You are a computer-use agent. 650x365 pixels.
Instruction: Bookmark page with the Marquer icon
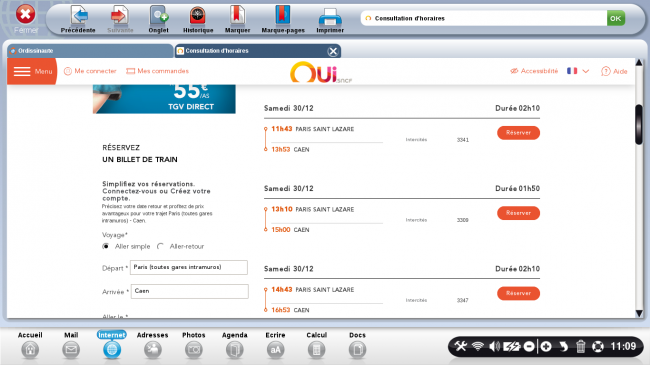(237, 16)
